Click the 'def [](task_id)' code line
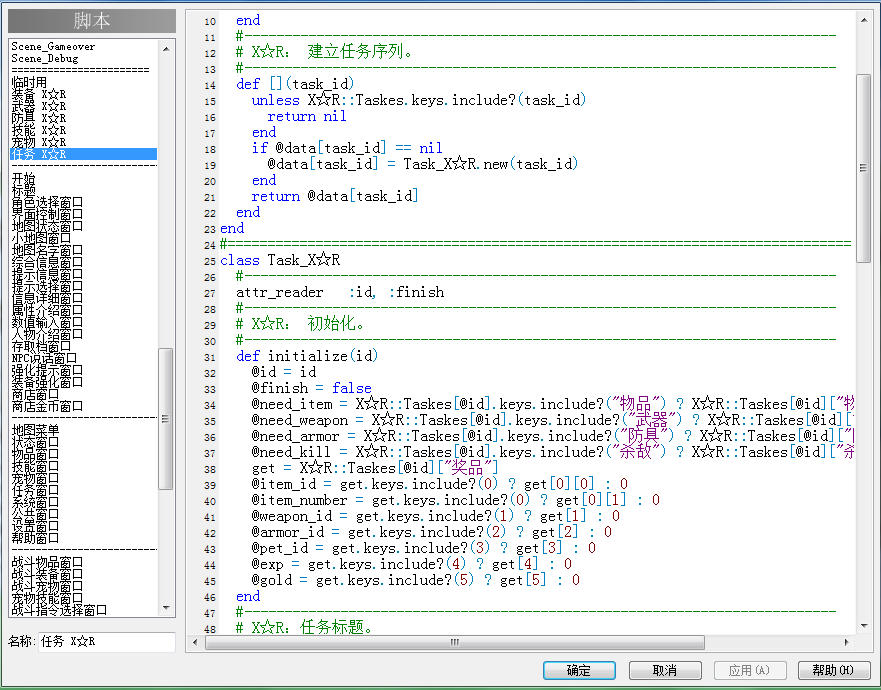 pyautogui.click(x=295, y=84)
